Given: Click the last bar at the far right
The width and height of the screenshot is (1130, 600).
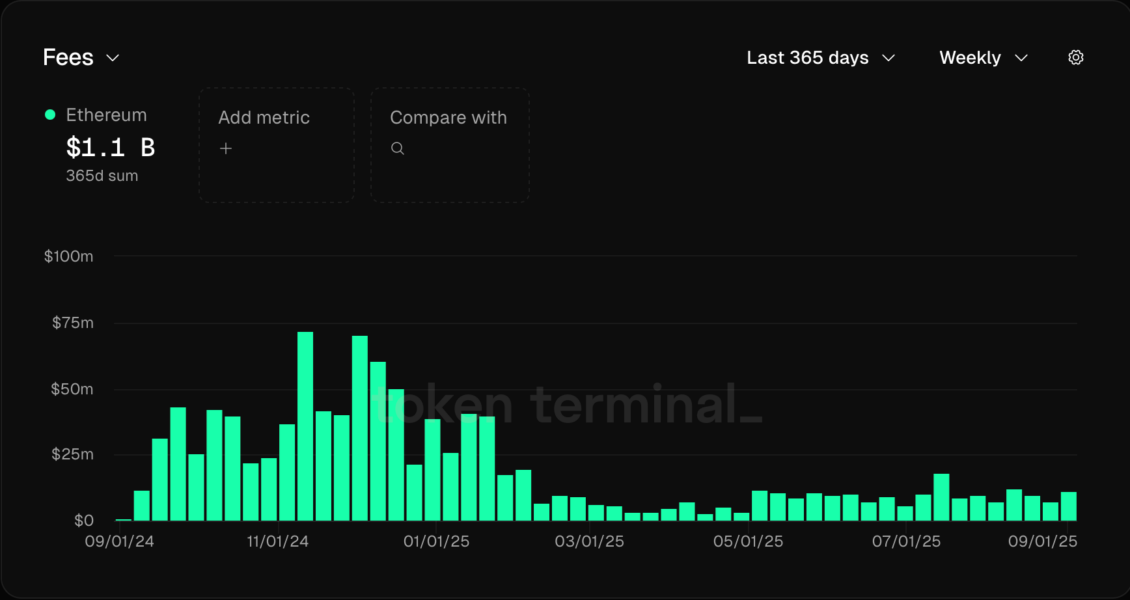Looking at the screenshot, I should click(x=1068, y=506).
